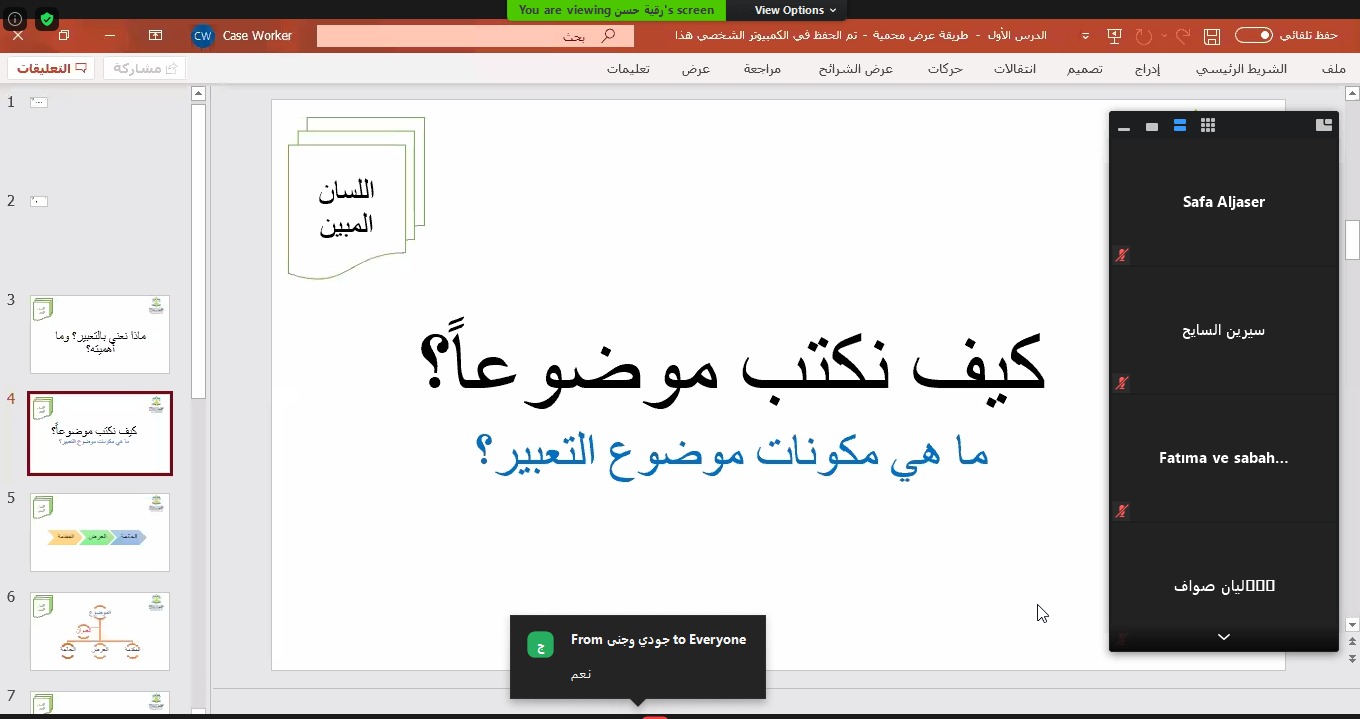Click the blue subtitle ما هي مكونات موضوع التعبير؟
This screenshot has width=1360, height=719.
pyautogui.click(x=732, y=452)
